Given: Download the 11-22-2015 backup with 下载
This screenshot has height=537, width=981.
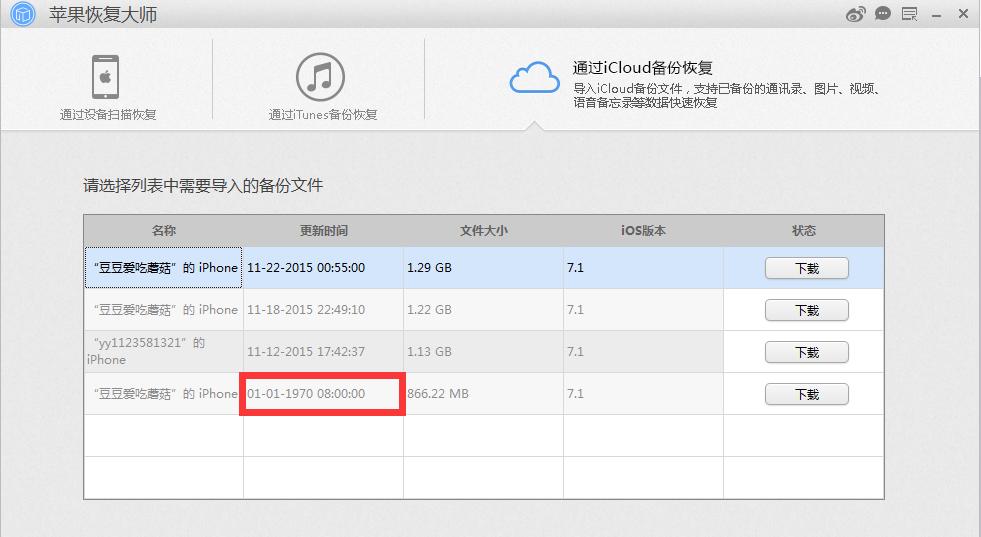Looking at the screenshot, I should [806, 268].
